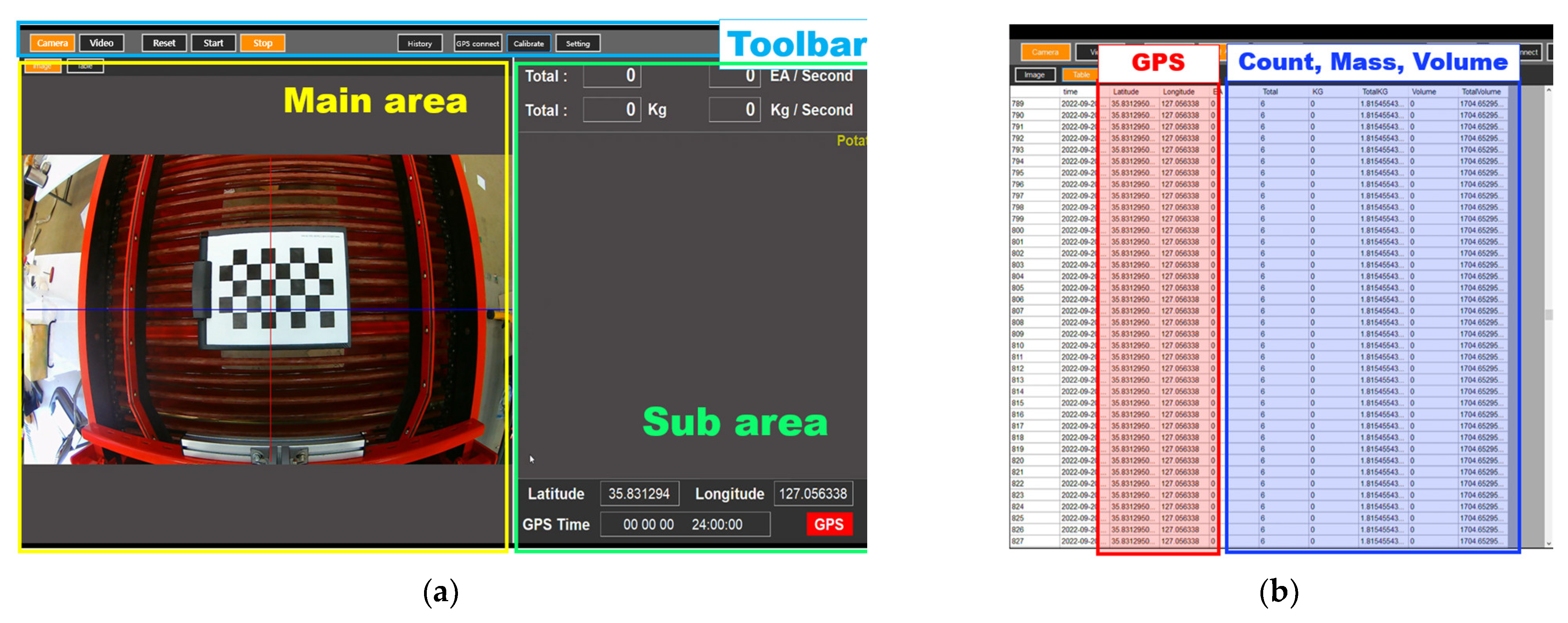Open the History view
The width and height of the screenshot is (1568, 623).
[x=419, y=44]
